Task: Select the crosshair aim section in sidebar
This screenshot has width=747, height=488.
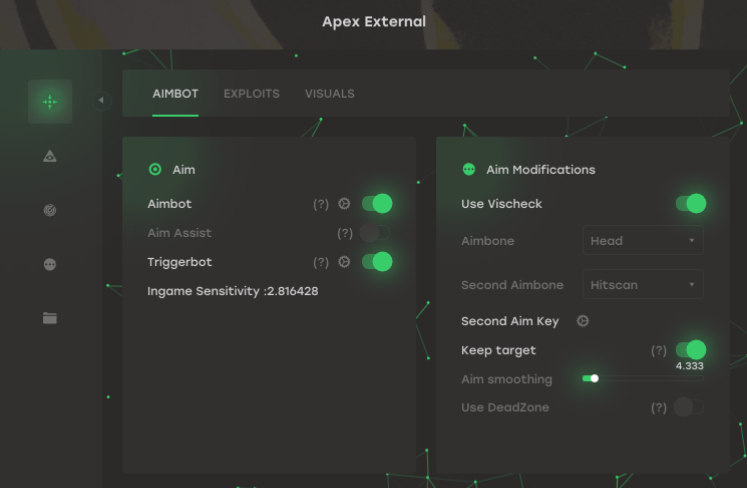Action: click(50, 102)
